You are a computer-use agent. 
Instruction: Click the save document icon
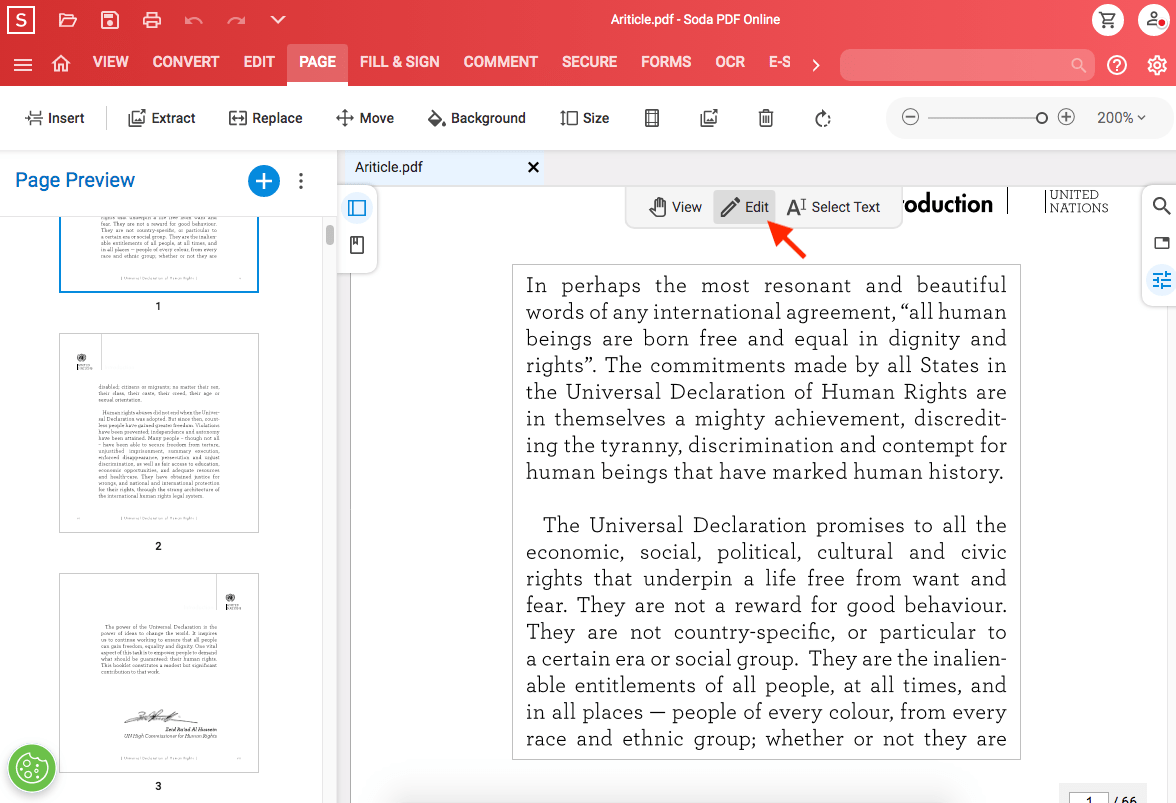tap(109, 19)
